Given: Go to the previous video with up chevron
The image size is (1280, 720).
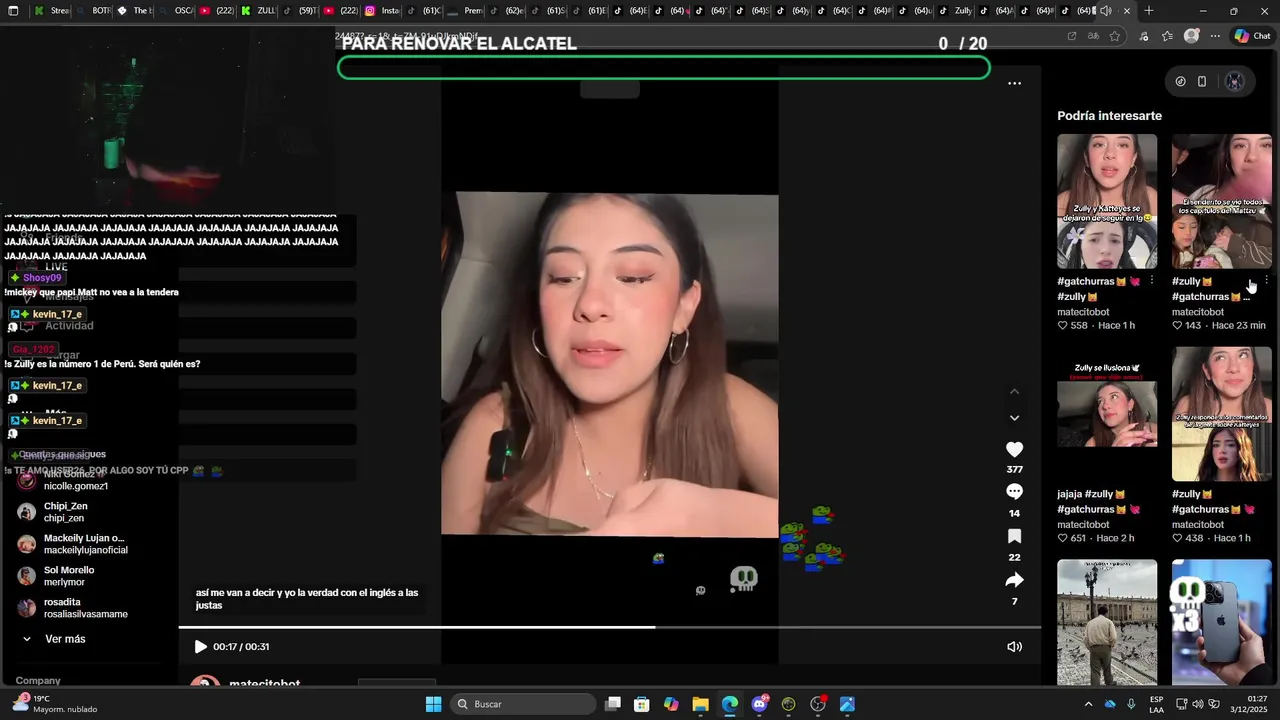Looking at the screenshot, I should [x=1014, y=391].
